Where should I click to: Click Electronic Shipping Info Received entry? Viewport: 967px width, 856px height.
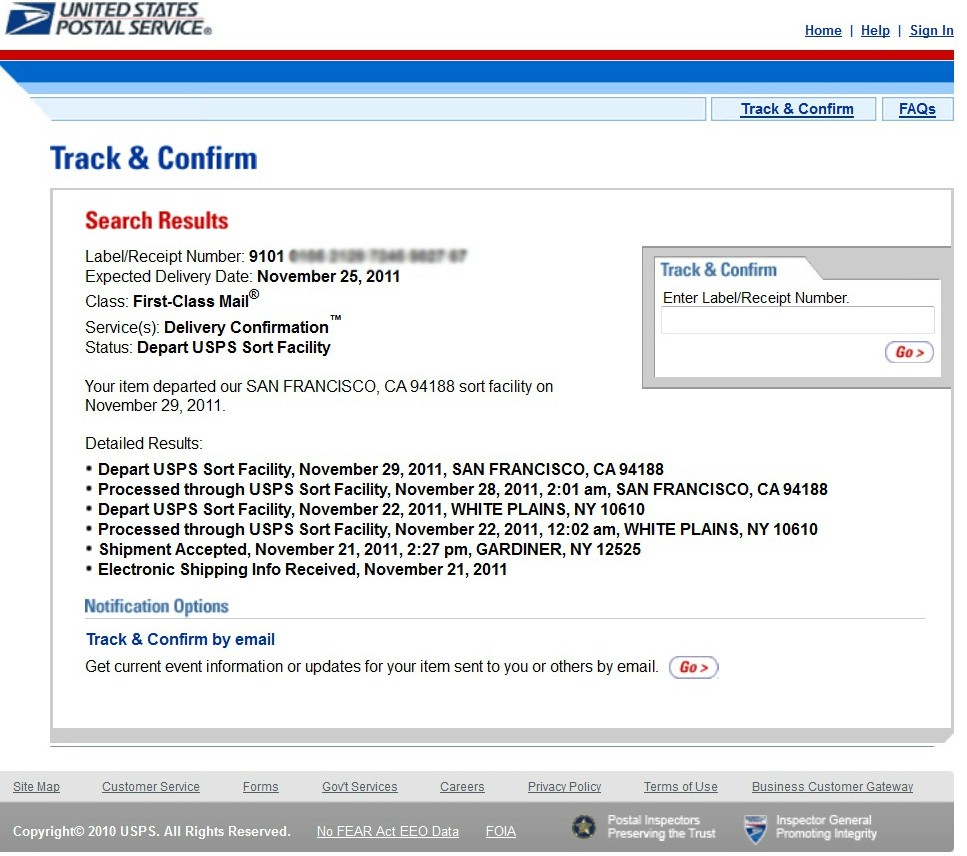[302, 570]
